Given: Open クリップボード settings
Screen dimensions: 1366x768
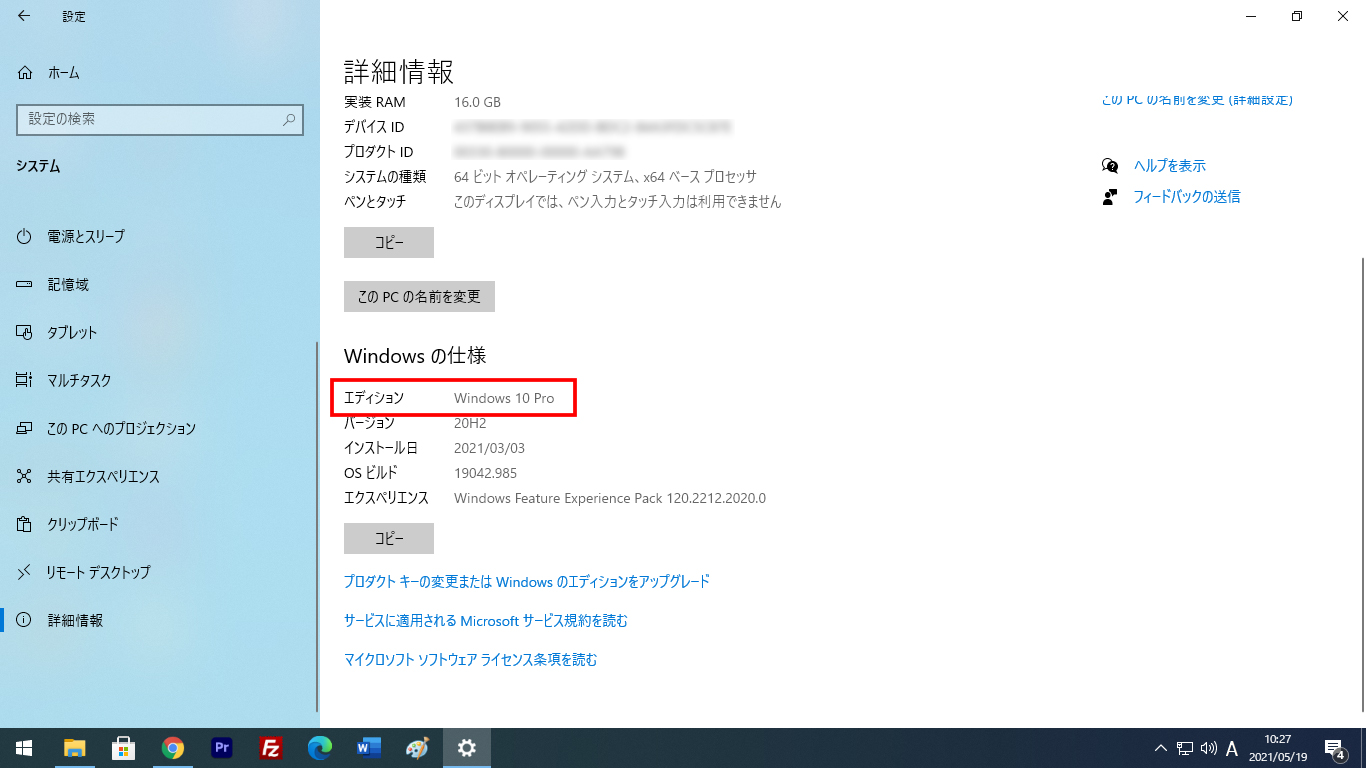Looking at the screenshot, I should 83,525.
